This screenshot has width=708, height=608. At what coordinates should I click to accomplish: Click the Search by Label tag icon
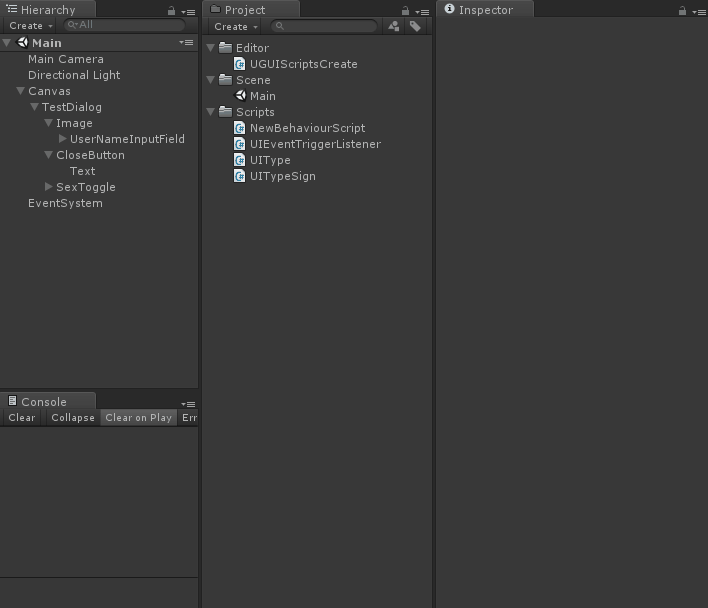click(415, 26)
